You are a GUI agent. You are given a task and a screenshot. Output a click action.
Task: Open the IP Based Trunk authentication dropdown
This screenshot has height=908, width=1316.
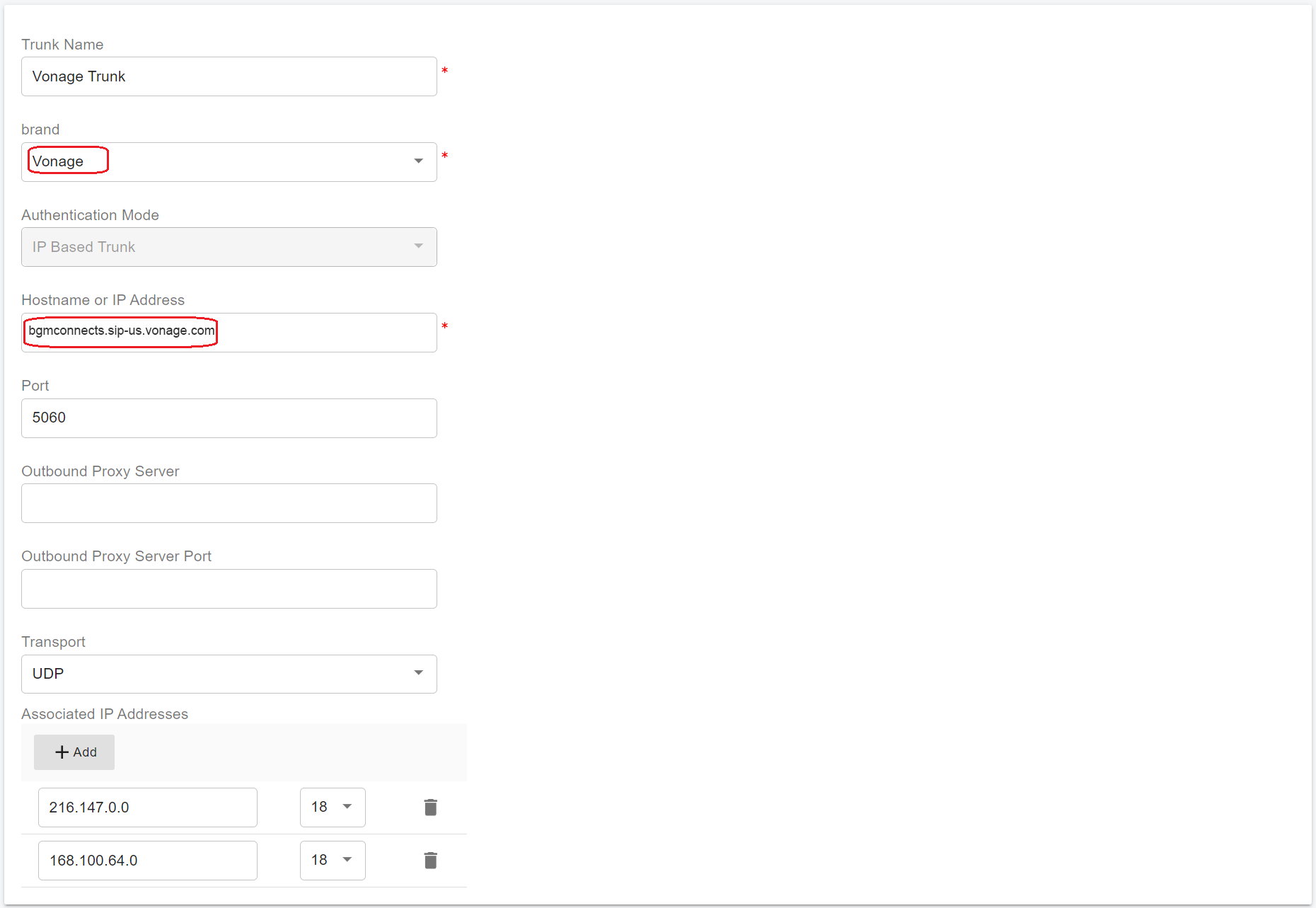point(229,247)
